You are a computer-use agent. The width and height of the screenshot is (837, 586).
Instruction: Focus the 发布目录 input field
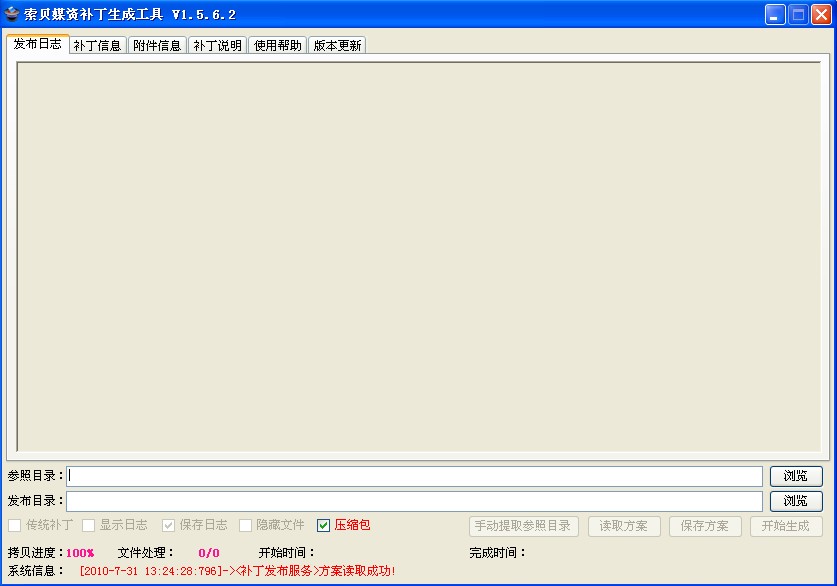pyautogui.click(x=414, y=501)
